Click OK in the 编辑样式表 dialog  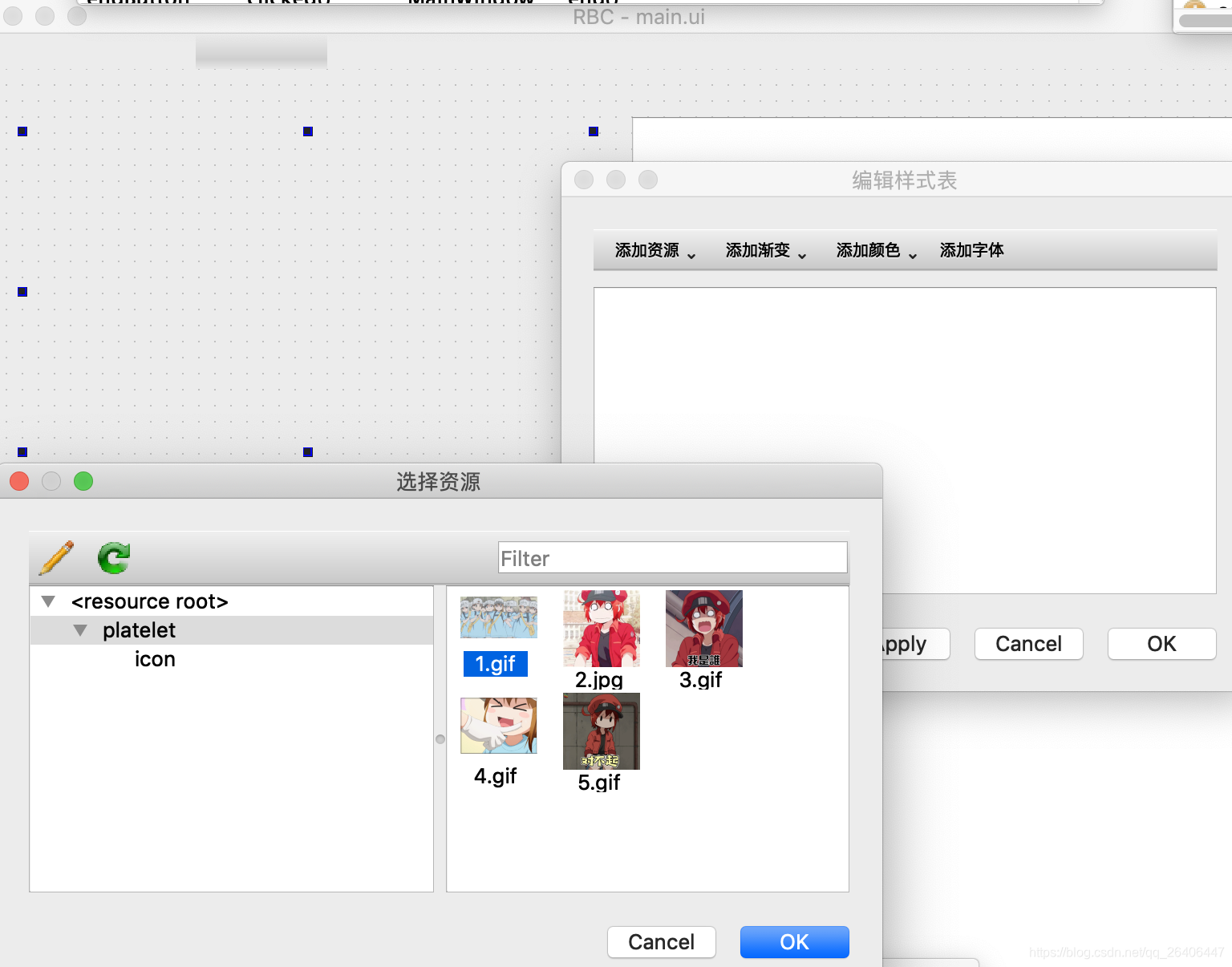(x=1162, y=644)
